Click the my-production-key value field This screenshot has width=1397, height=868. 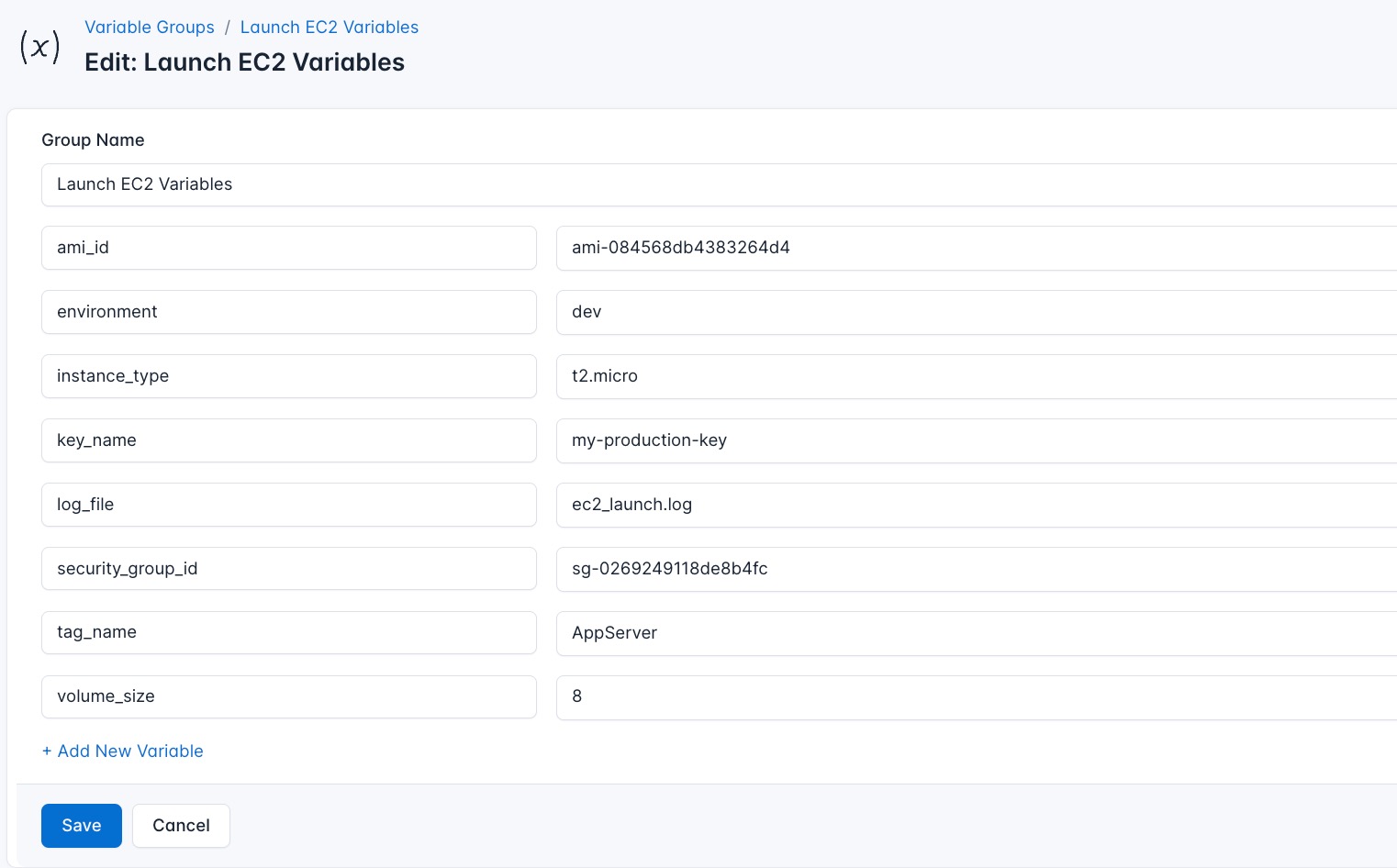click(x=826, y=440)
